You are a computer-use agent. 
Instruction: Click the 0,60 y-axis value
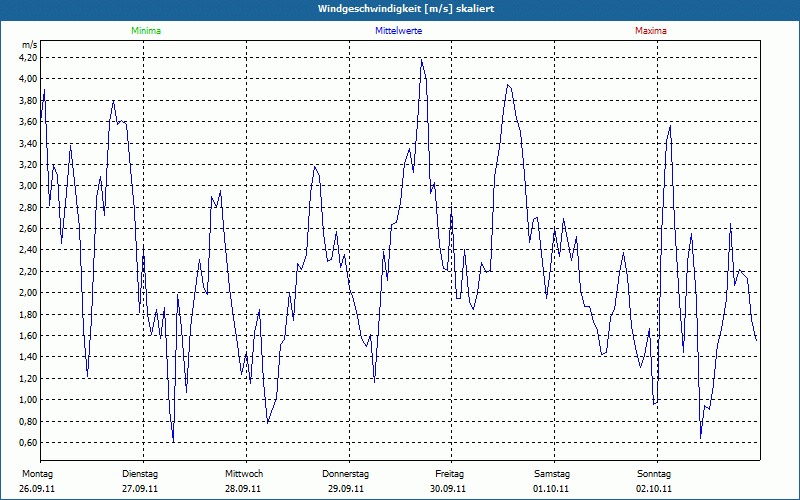coord(29,442)
